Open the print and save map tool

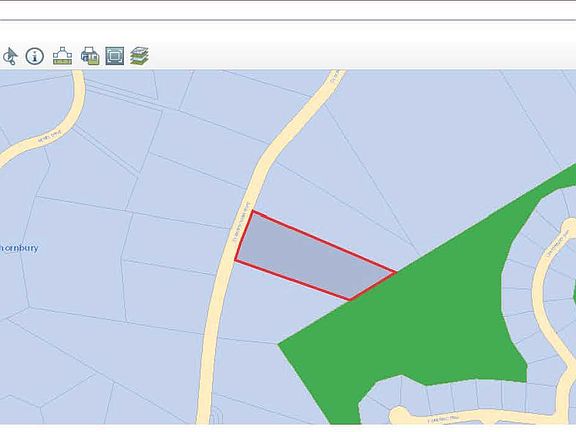click(x=90, y=56)
